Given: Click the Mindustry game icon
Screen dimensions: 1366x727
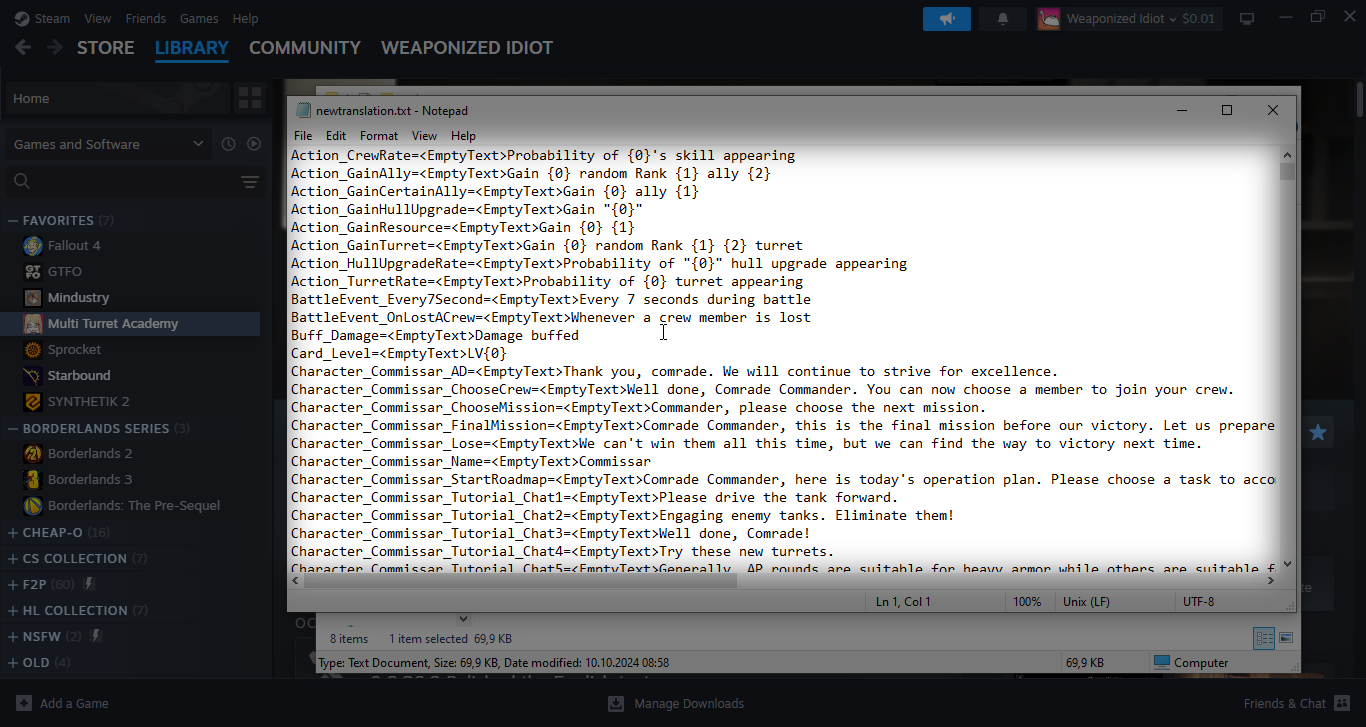Looking at the screenshot, I should [33, 297].
